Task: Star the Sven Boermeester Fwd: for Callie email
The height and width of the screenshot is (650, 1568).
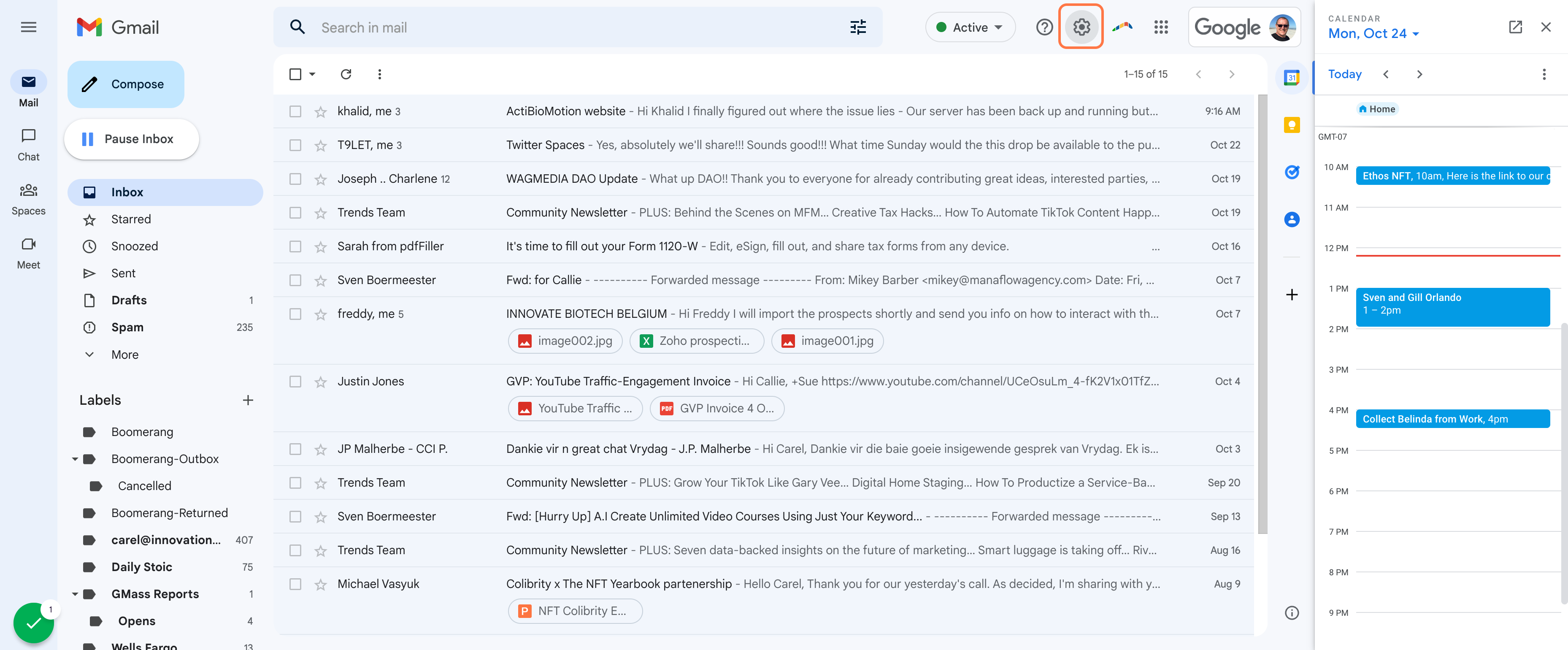Action: 321,281
